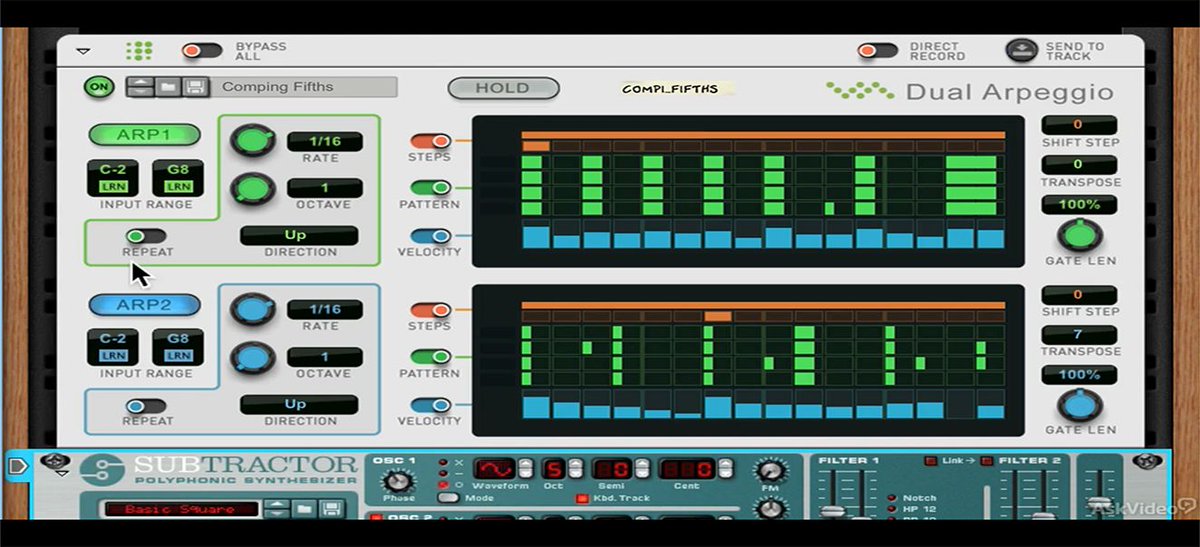
Task: Click the ARP2 Shift Step value display
Action: (x=1079, y=295)
